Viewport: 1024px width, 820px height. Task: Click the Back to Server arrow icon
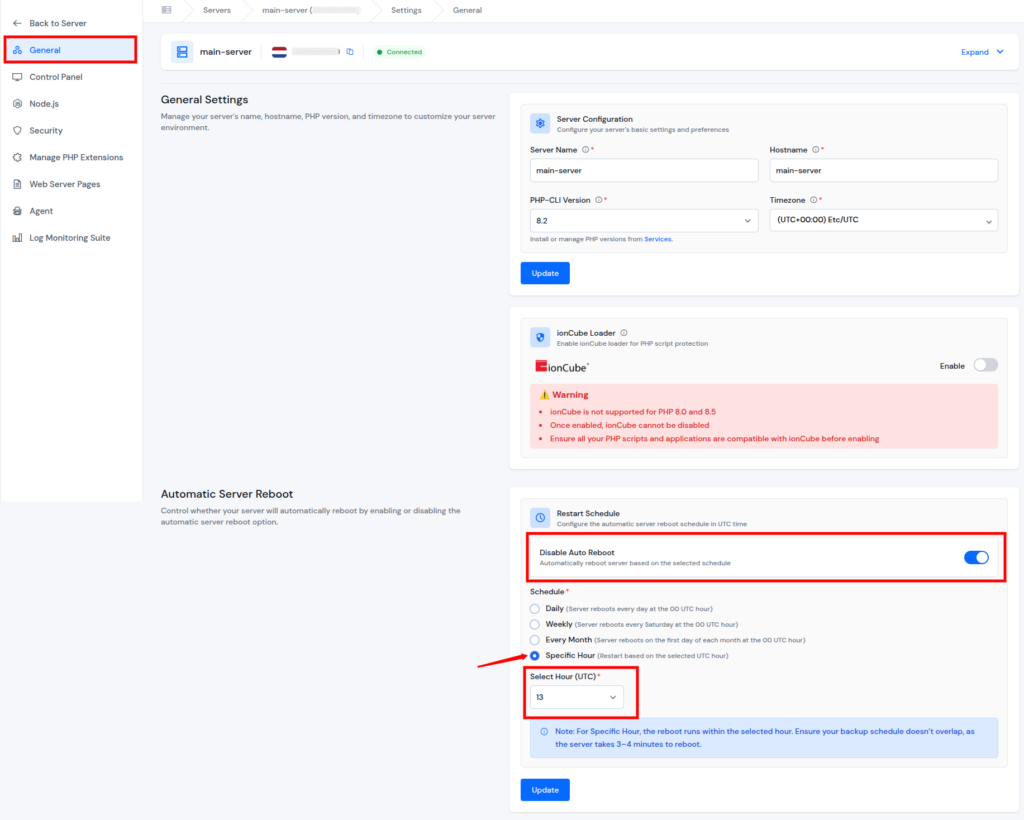tap(17, 23)
